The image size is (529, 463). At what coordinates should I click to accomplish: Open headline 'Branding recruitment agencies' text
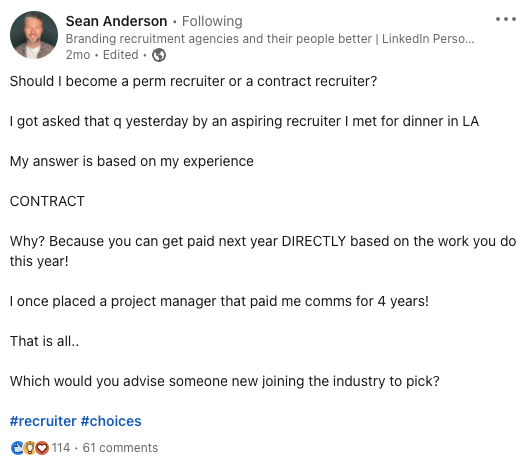pos(270,39)
